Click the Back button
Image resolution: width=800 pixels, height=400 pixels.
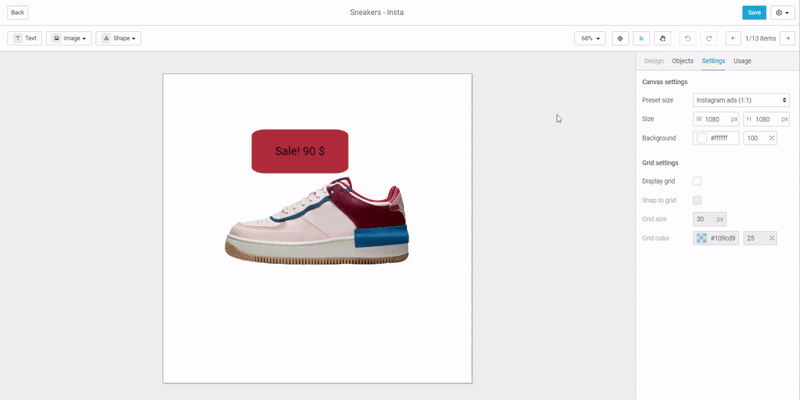point(18,12)
